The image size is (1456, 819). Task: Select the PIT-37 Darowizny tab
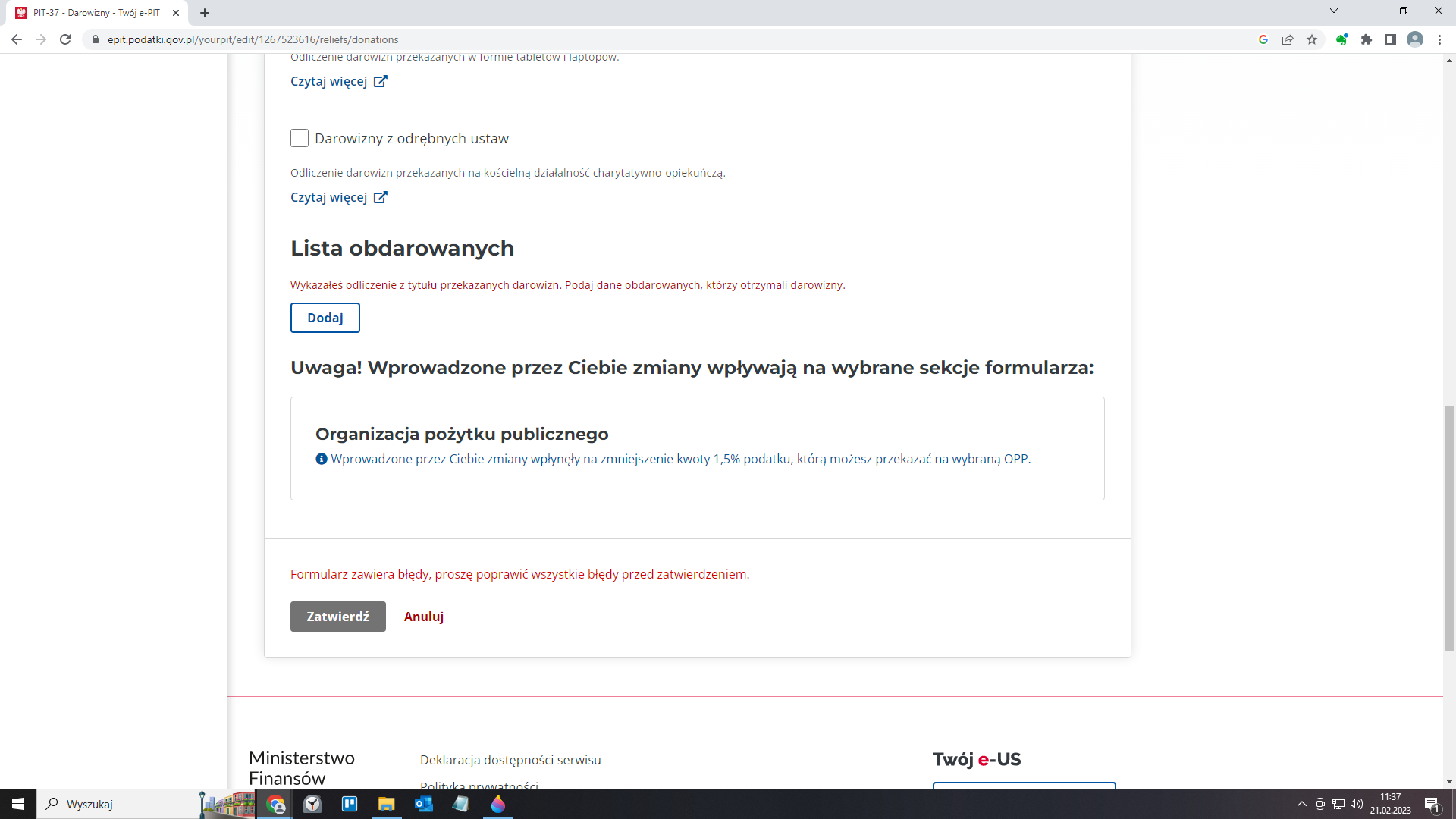coord(96,13)
